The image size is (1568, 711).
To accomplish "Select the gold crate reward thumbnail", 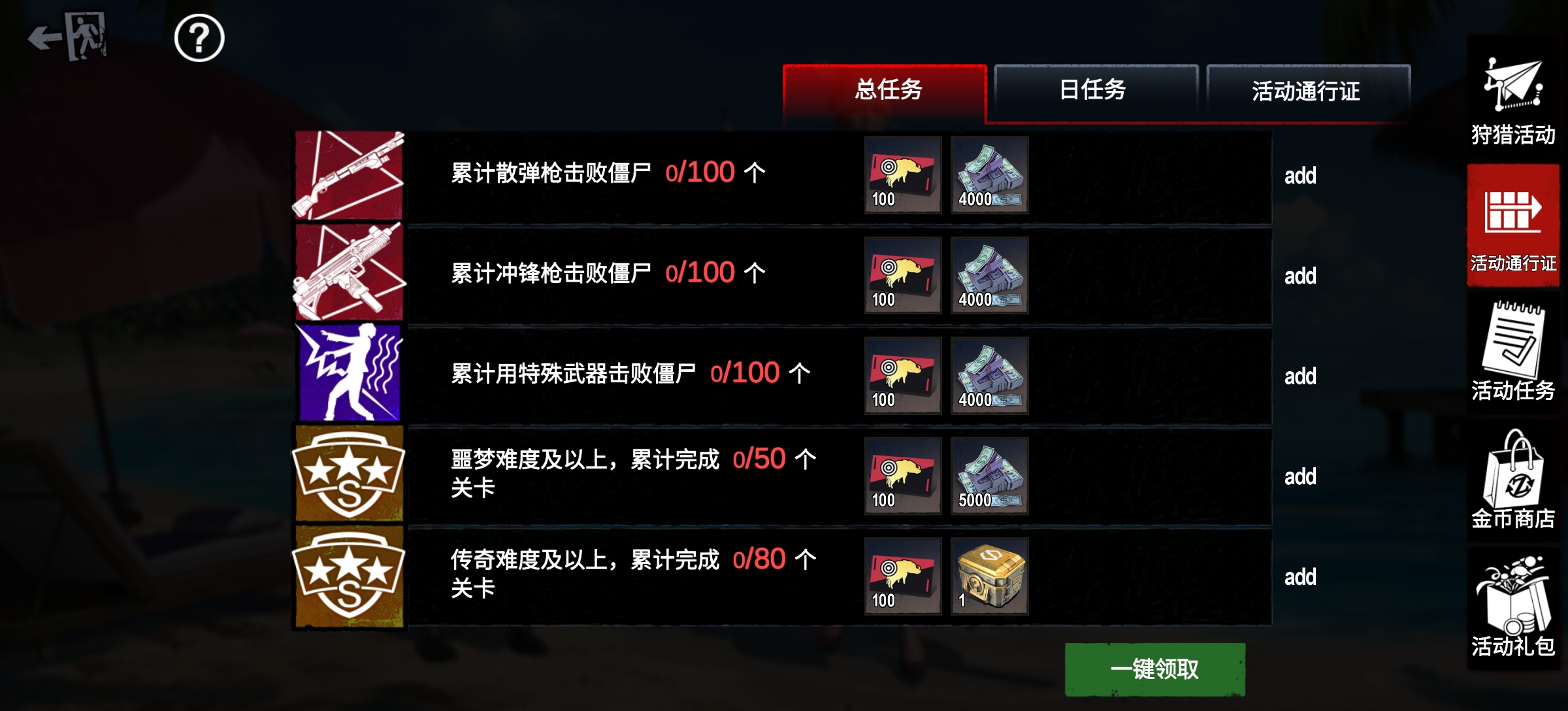I will 990,576.
